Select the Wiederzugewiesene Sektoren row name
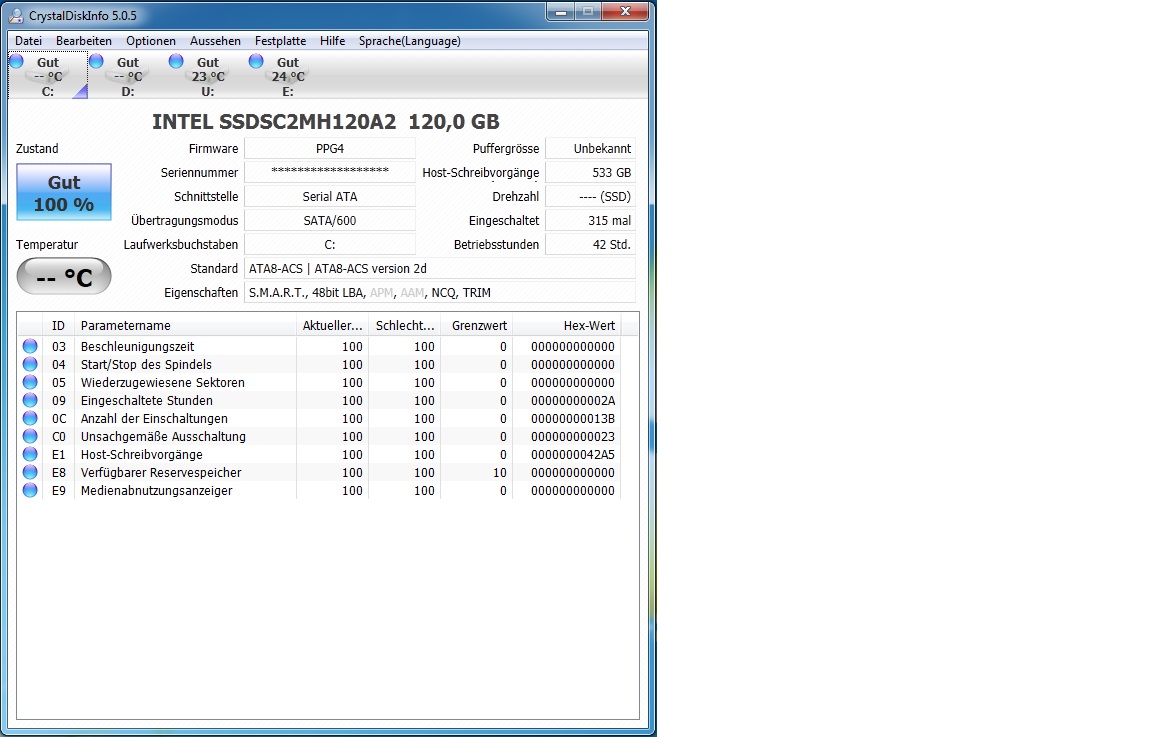The height and width of the screenshot is (737, 1152). 162,382
